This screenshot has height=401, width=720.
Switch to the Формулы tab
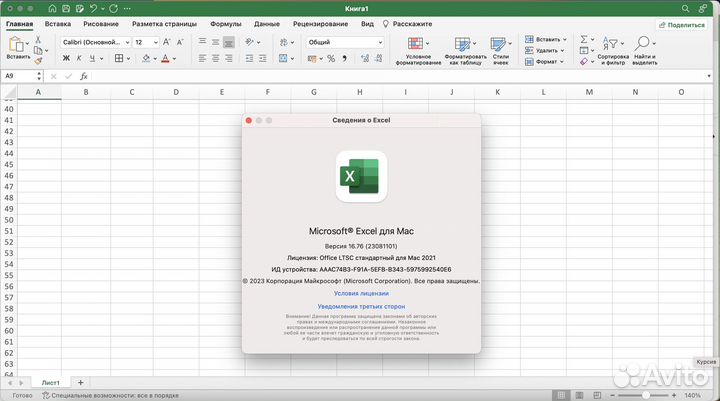click(x=225, y=24)
